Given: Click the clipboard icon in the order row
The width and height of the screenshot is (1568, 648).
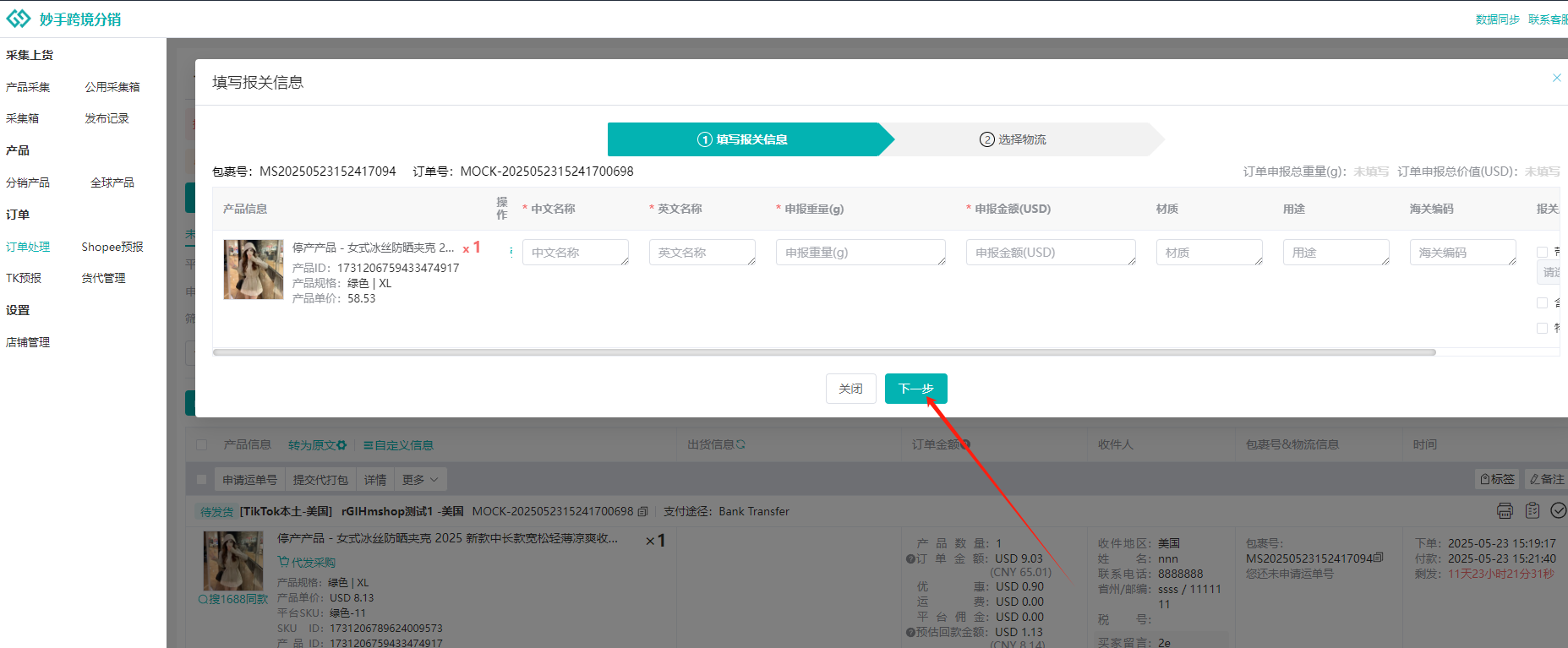Looking at the screenshot, I should tap(1532, 510).
